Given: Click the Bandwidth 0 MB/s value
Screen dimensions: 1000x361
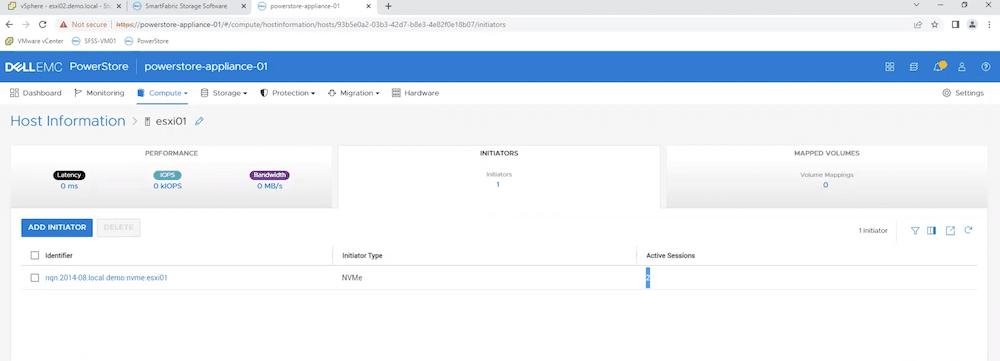Looking at the screenshot, I should 269,186.
